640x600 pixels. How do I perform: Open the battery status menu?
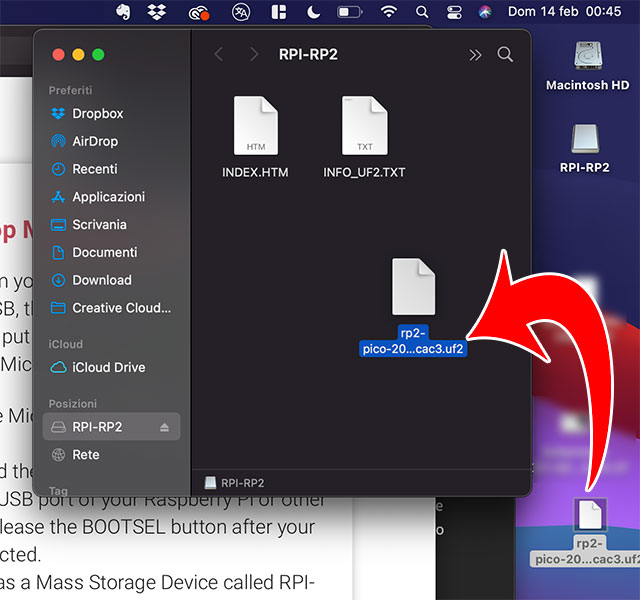pos(349,12)
